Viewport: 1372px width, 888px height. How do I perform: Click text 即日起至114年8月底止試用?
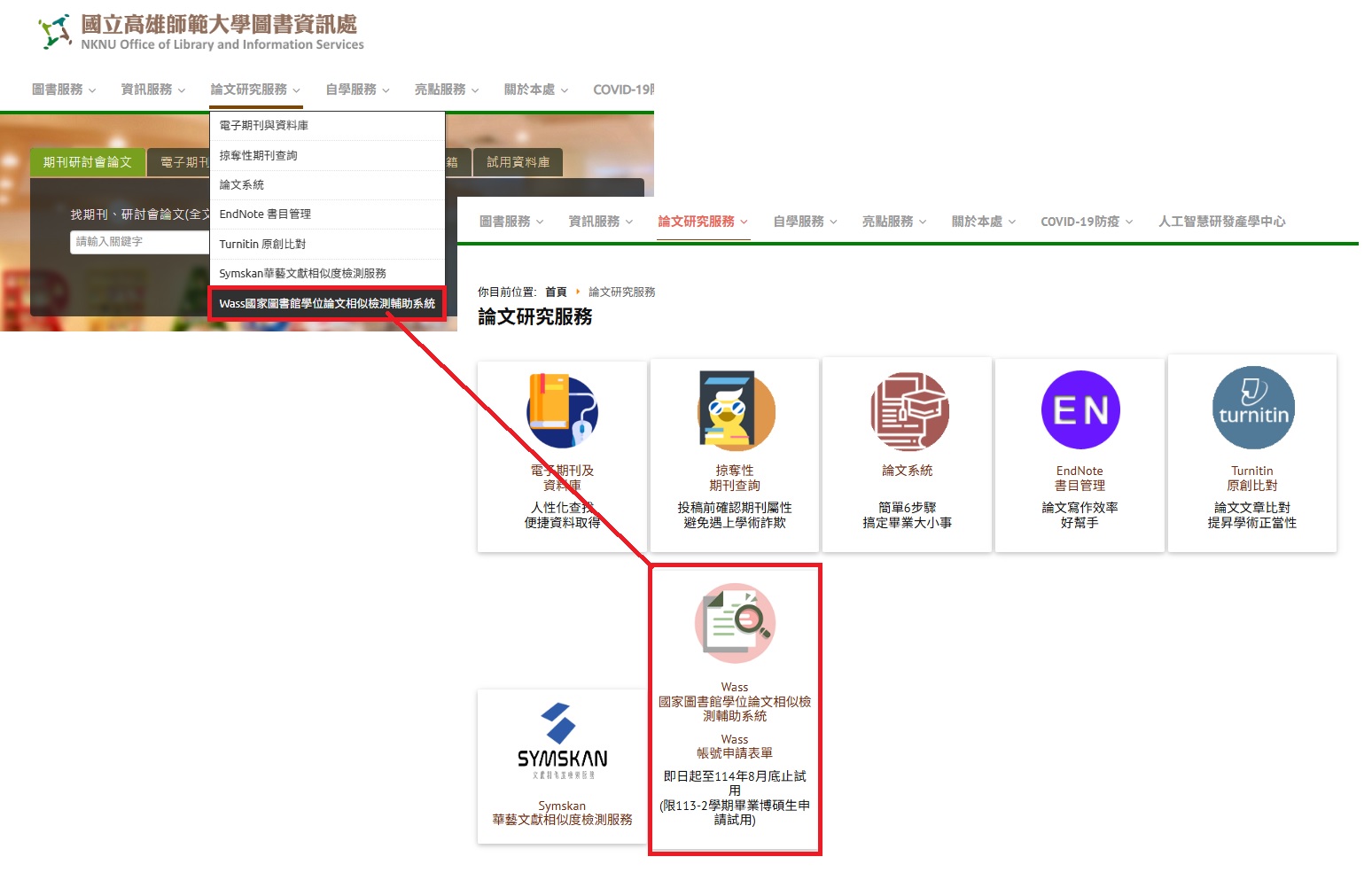point(735,783)
